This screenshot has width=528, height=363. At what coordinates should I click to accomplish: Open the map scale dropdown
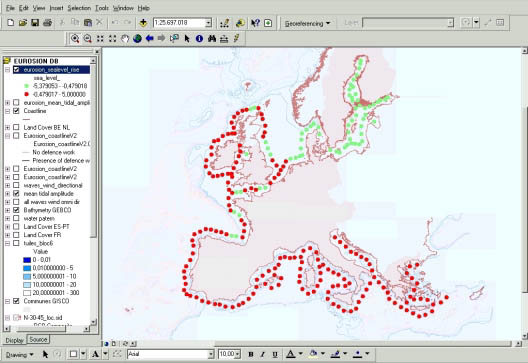tap(208, 23)
